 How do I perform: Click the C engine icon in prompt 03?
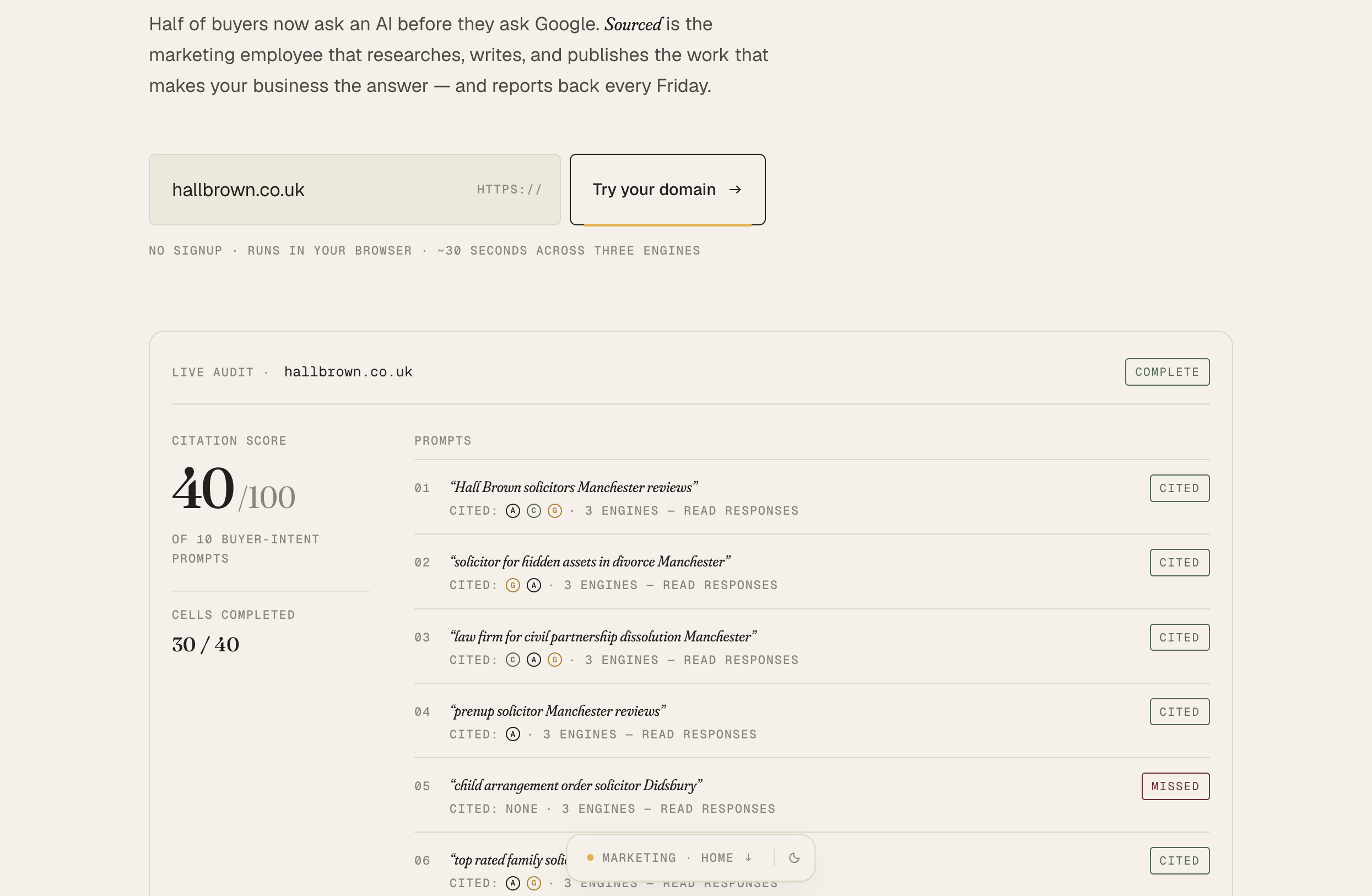[512, 660]
